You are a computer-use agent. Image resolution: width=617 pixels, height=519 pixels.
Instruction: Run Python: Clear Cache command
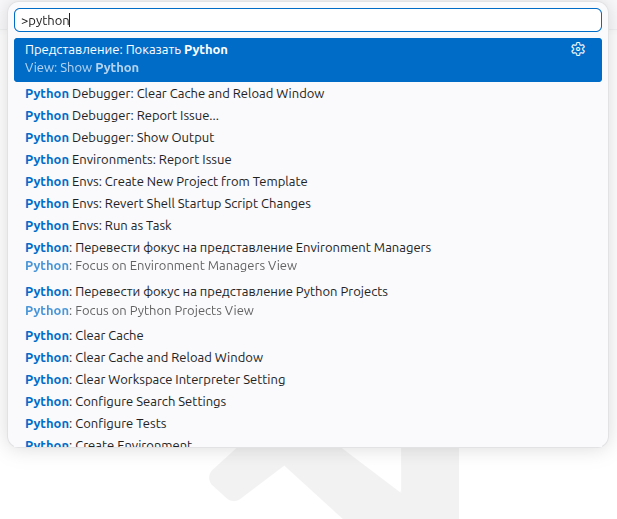308,336
